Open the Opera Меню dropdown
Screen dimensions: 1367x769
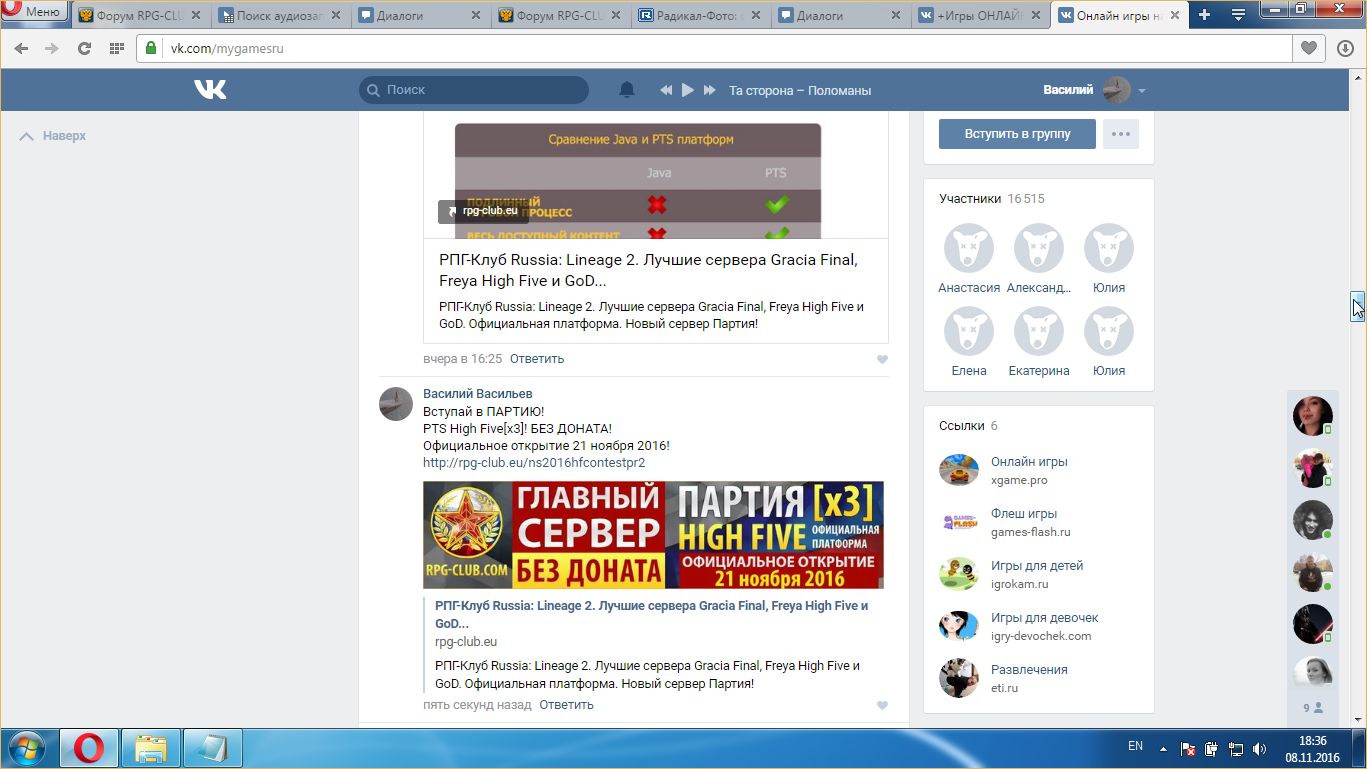33,12
